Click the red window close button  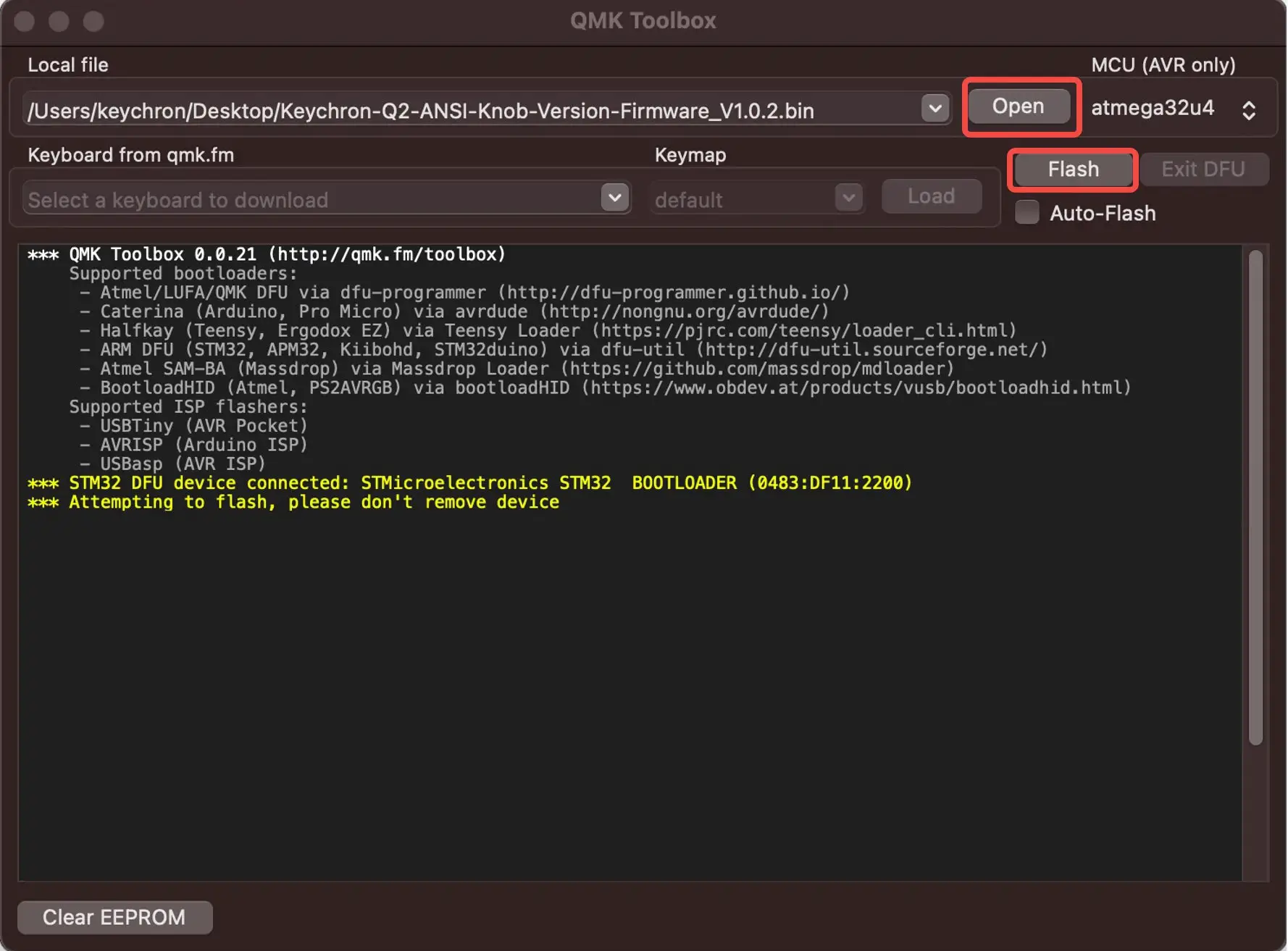coord(25,21)
